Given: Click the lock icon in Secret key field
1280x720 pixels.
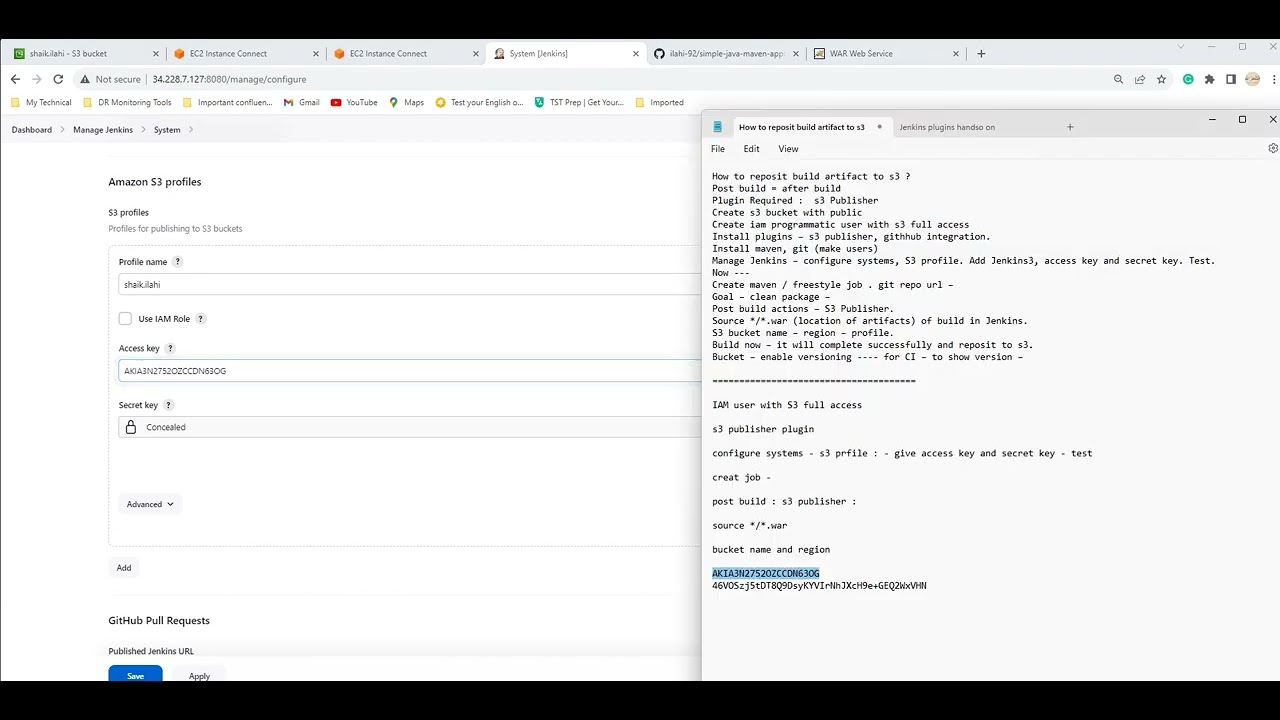Looking at the screenshot, I should pyautogui.click(x=130, y=427).
